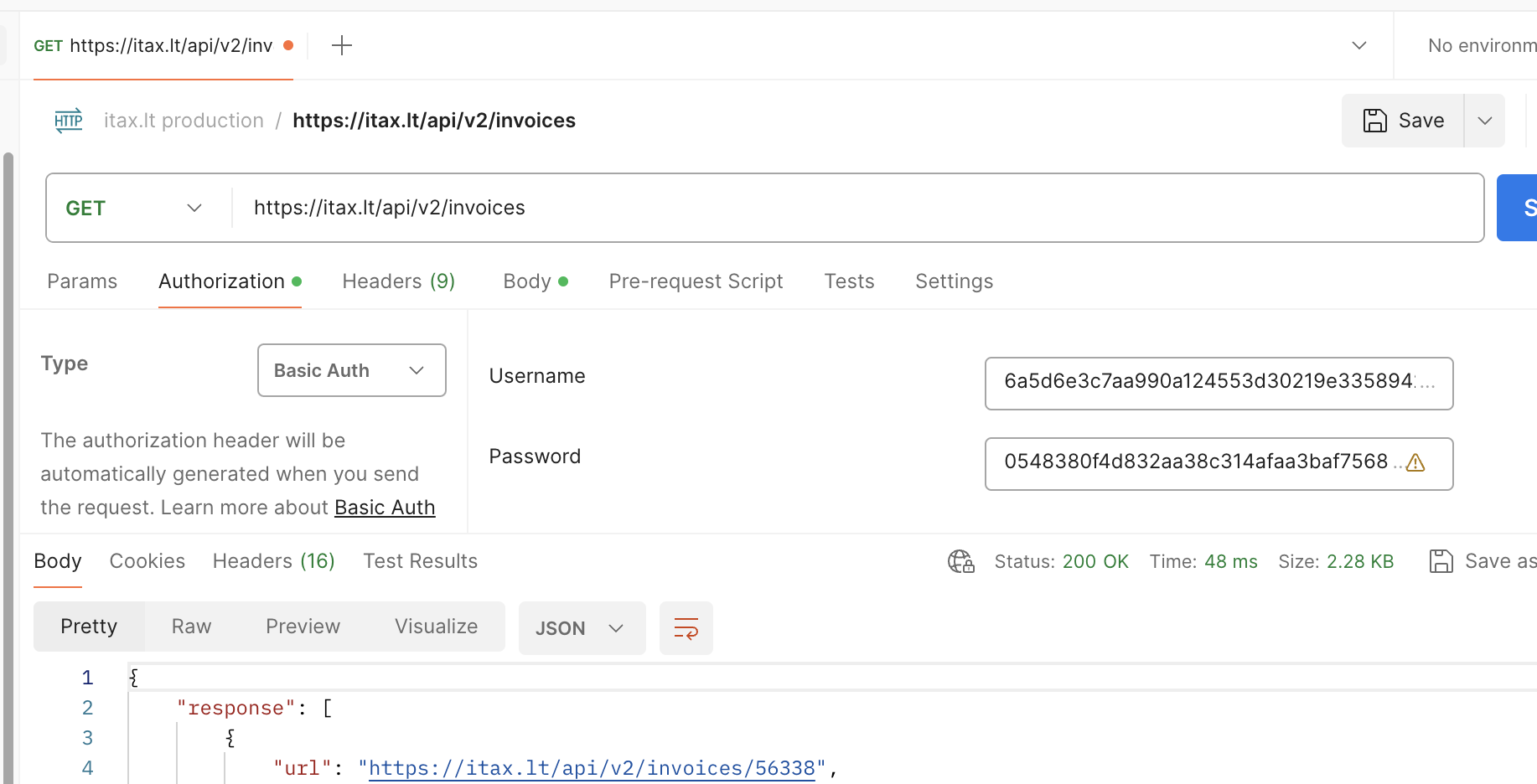This screenshot has width=1537, height=784.
Task: Select the Raw response view
Action: click(x=191, y=627)
